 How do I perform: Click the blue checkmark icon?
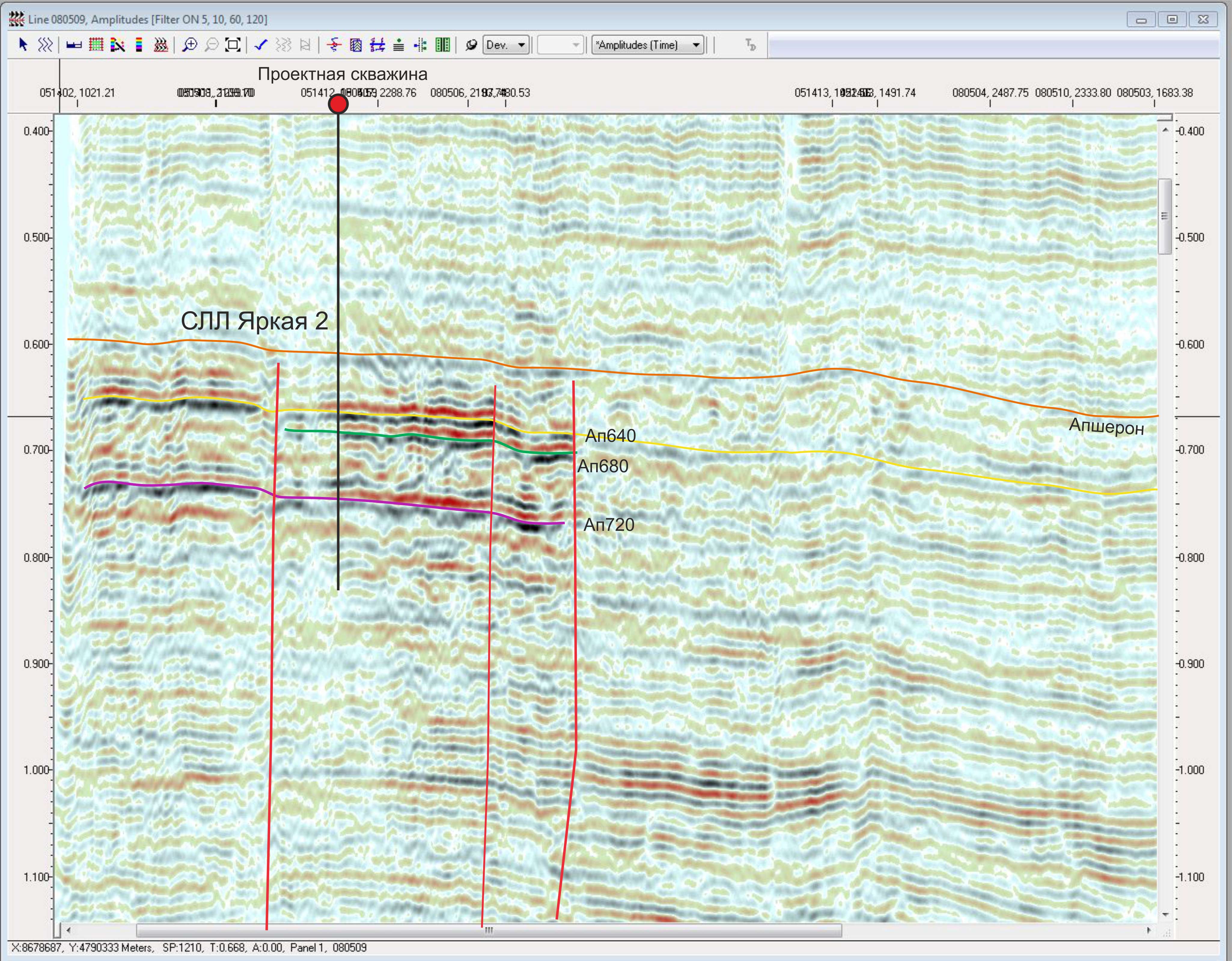(261, 44)
